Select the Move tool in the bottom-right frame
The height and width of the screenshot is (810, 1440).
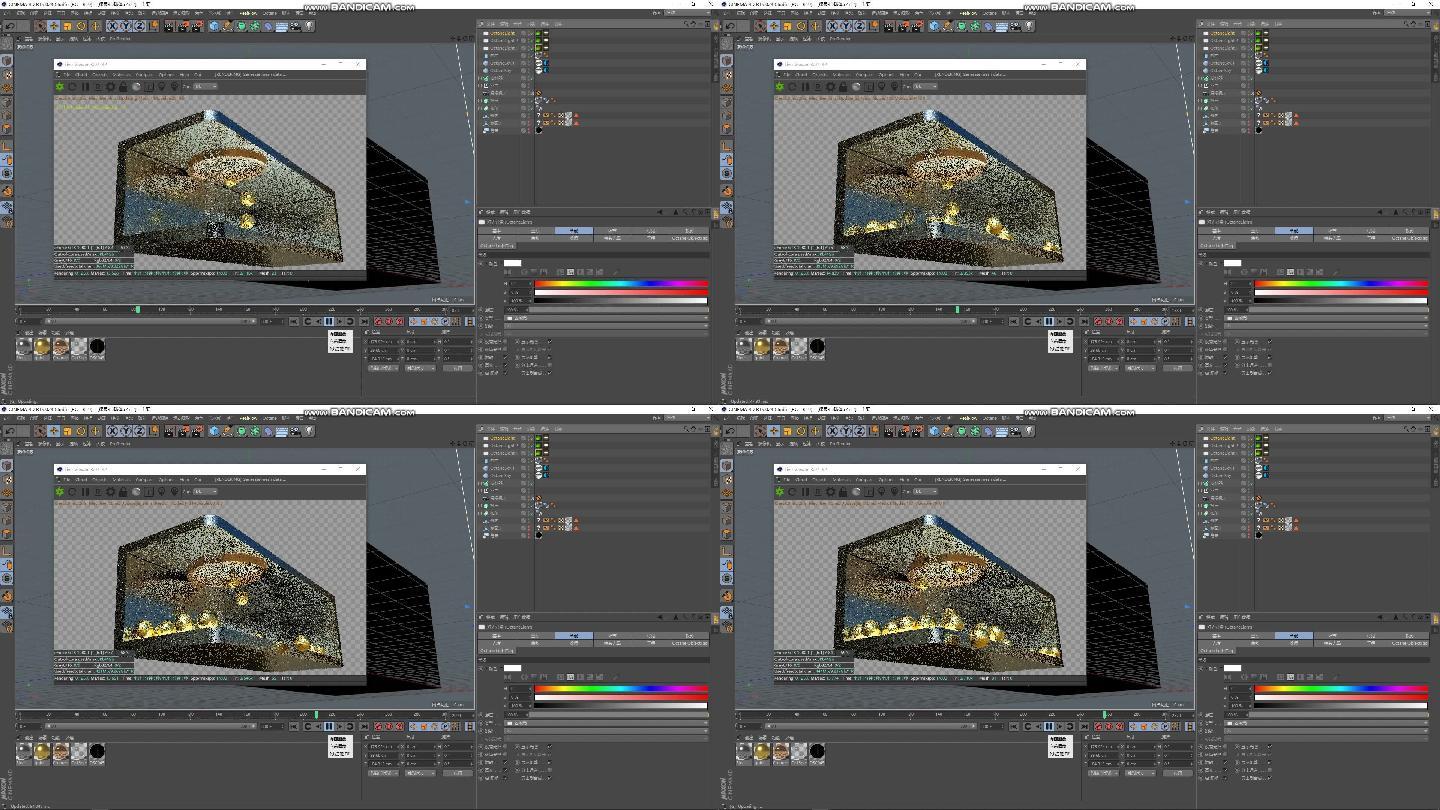click(773, 431)
